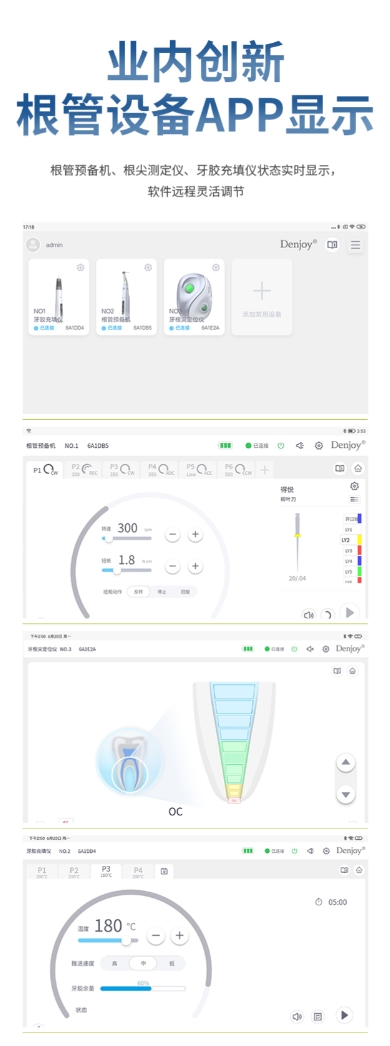This screenshot has height=1046, width=390.
Task: Select the 开口锉 file in list
Action: pyautogui.click(x=353, y=518)
